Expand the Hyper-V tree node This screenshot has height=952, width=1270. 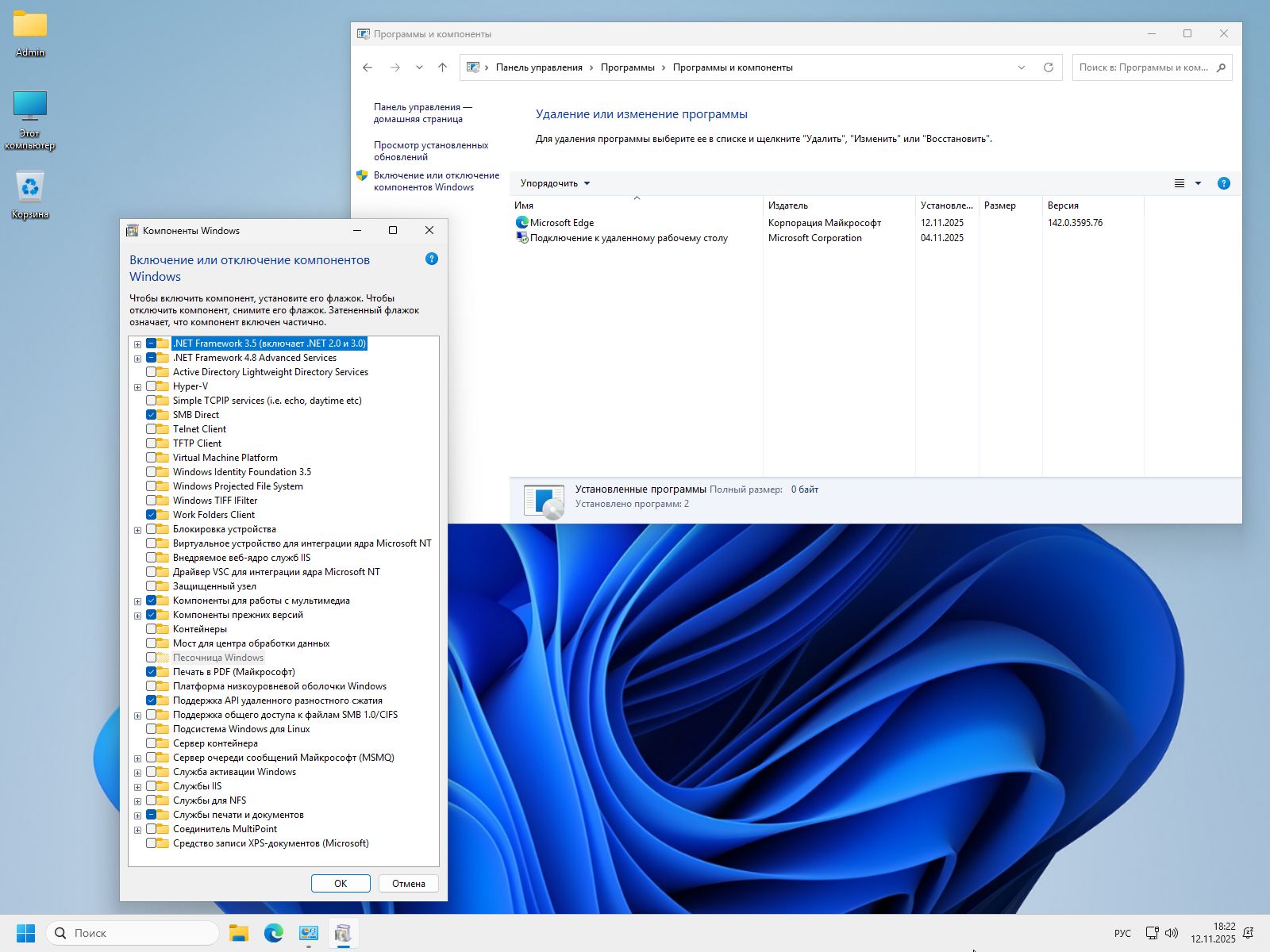(x=138, y=387)
